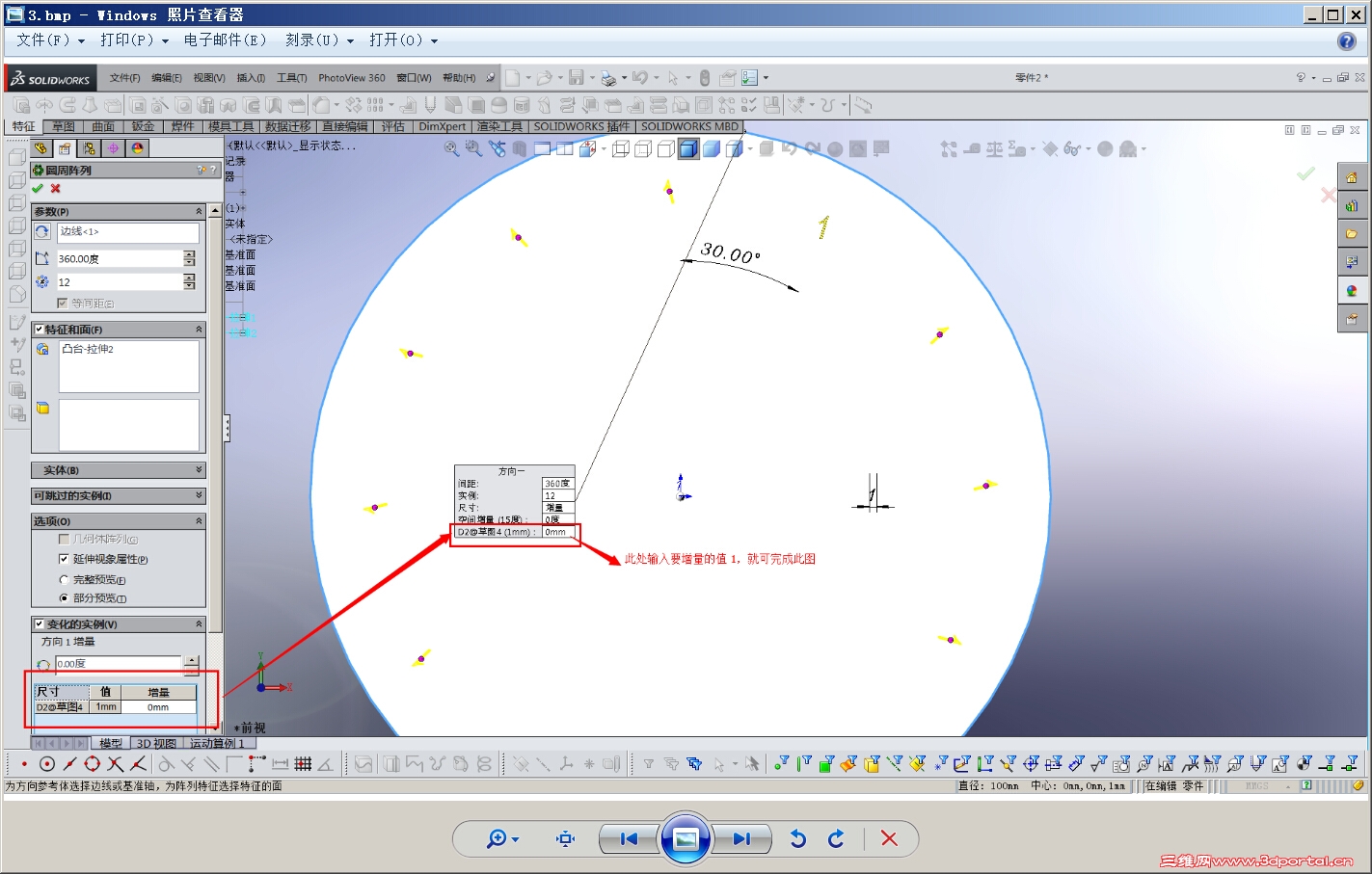Viewport: 1372px width, 874px height.
Task: Go to the next photo
Action: click(741, 839)
